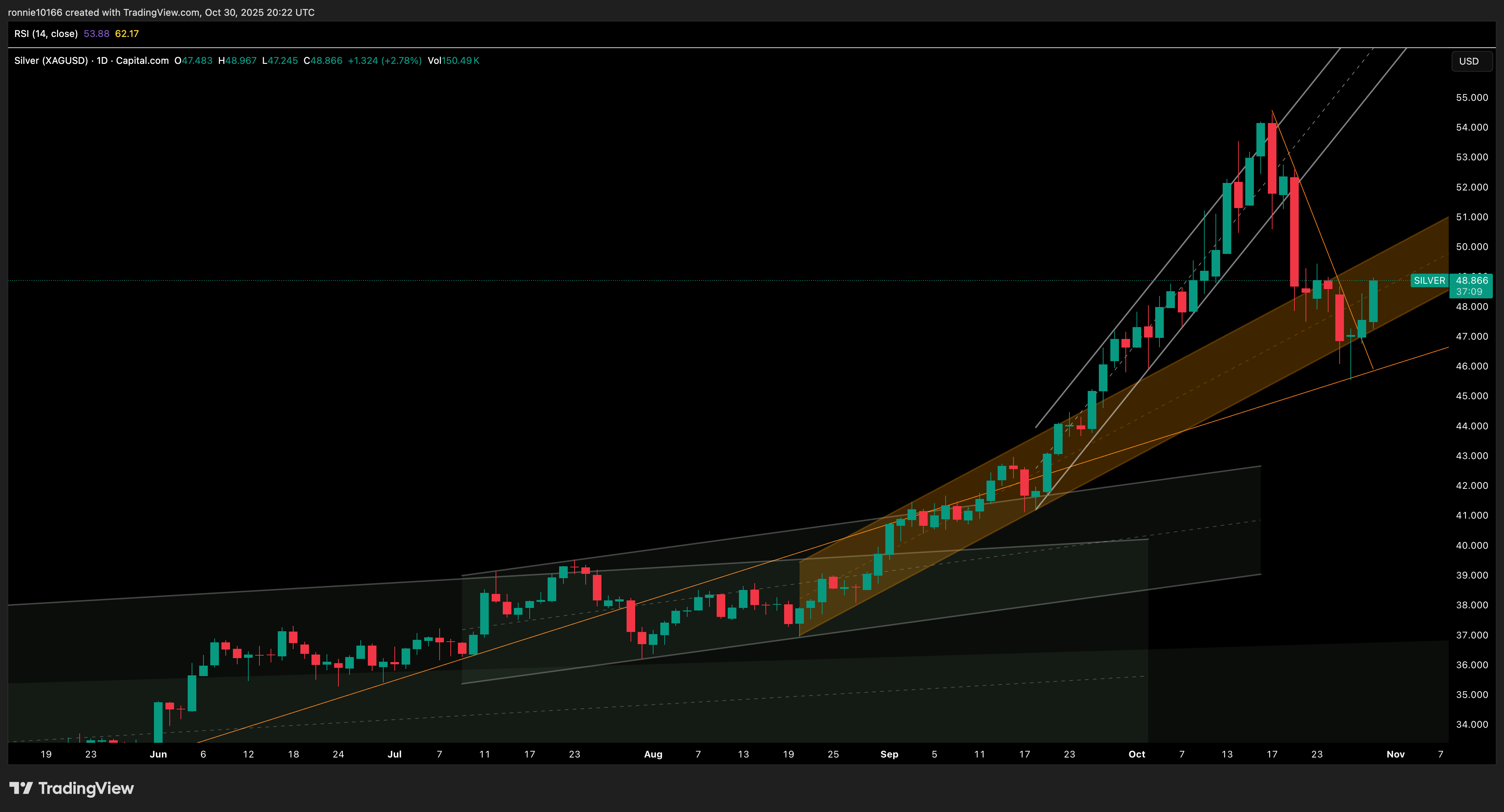Select the Silver (XAGUSD) symbol title
This screenshot has width=1504, height=812.
pyautogui.click(x=51, y=60)
